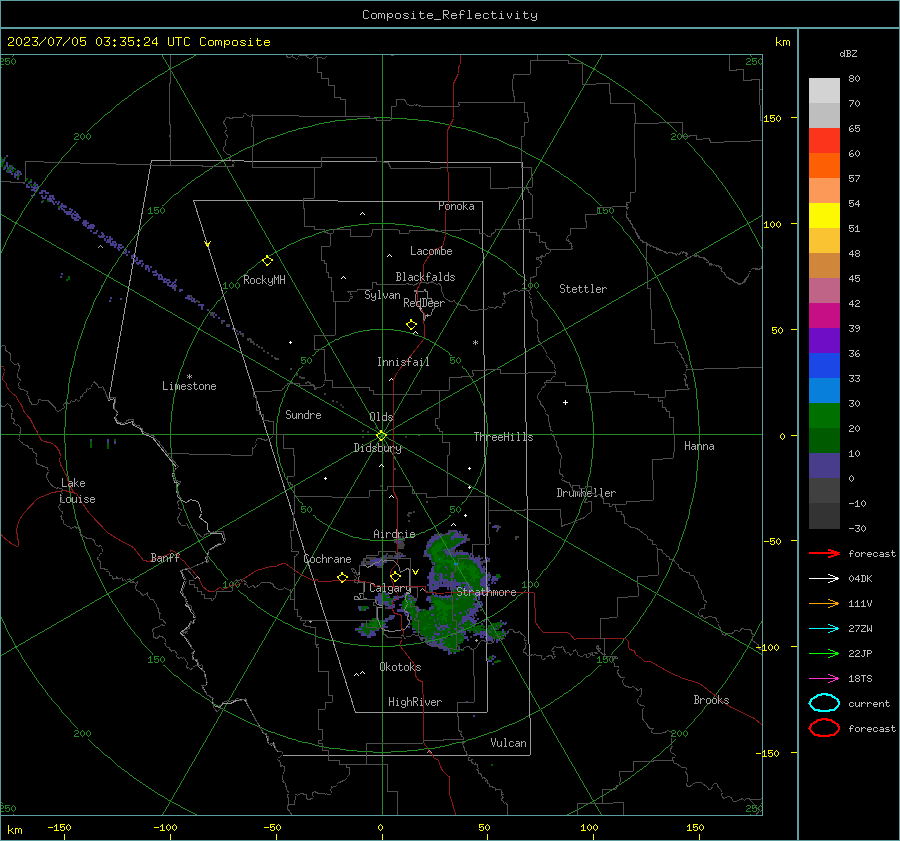Click the magenta 18TS arrow icon
The image size is (900, 841).
pyautogui.click(x=824, y=679)
